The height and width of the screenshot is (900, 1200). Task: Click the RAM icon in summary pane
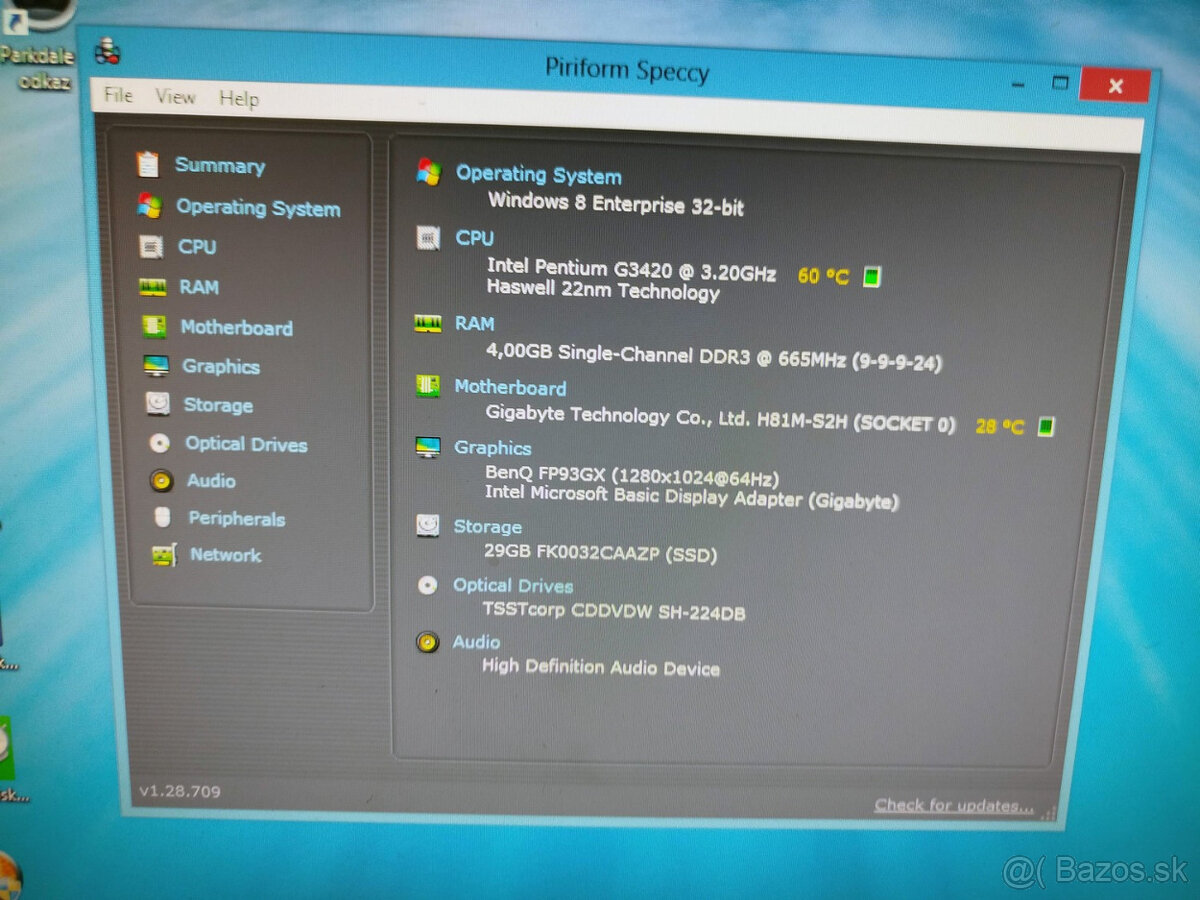(x=427, y=323)
